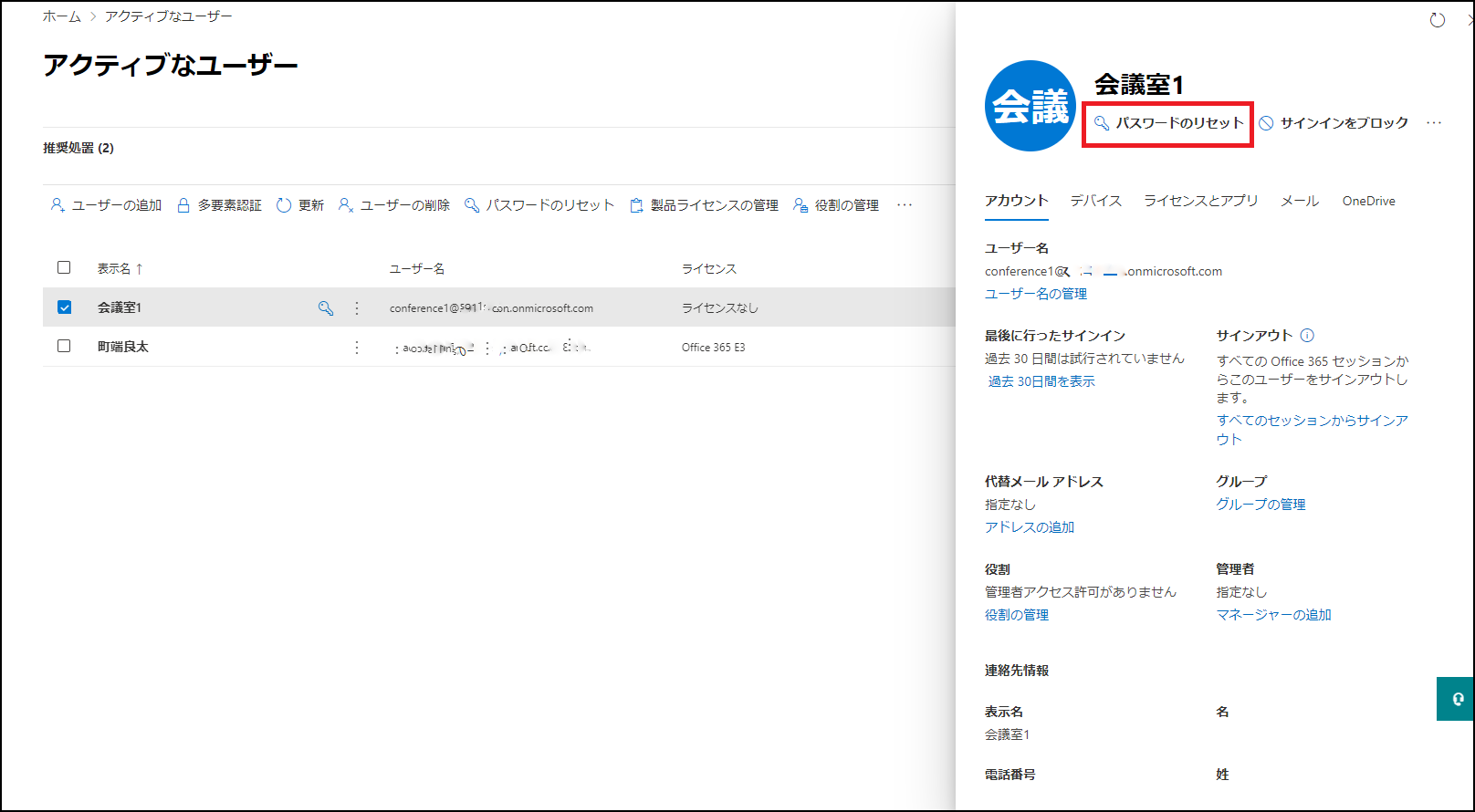
Task: Click the teal help icon at right edge
Action: click(1457, 699)
